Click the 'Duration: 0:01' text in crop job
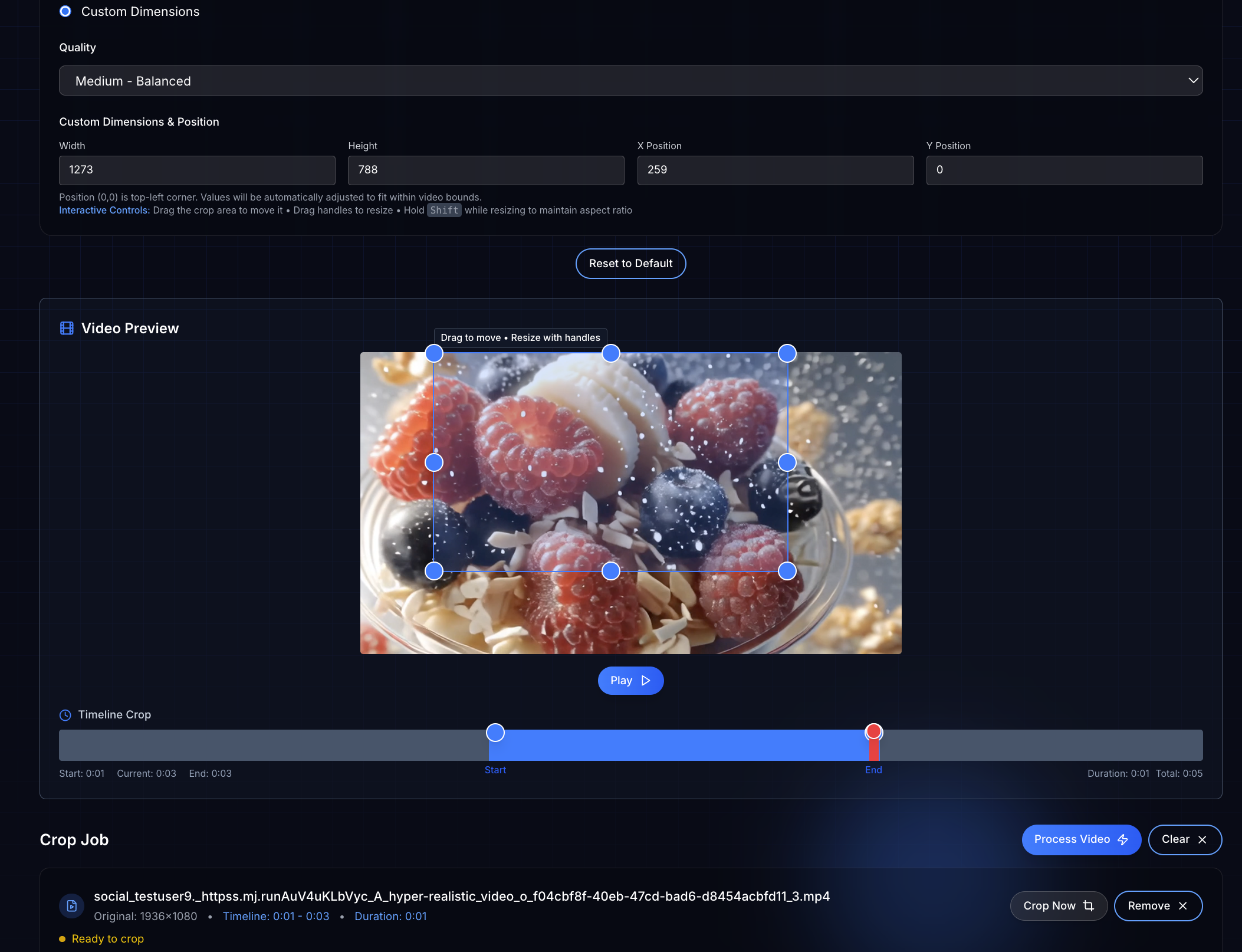 (x=390, y=917)
